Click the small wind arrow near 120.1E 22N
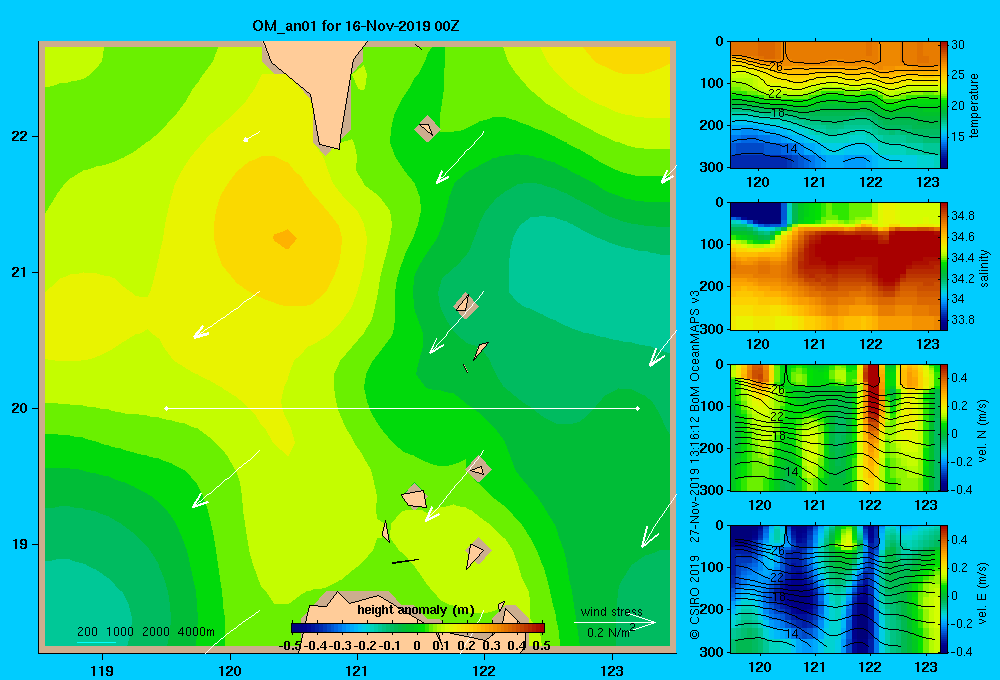 click(252, 136)
